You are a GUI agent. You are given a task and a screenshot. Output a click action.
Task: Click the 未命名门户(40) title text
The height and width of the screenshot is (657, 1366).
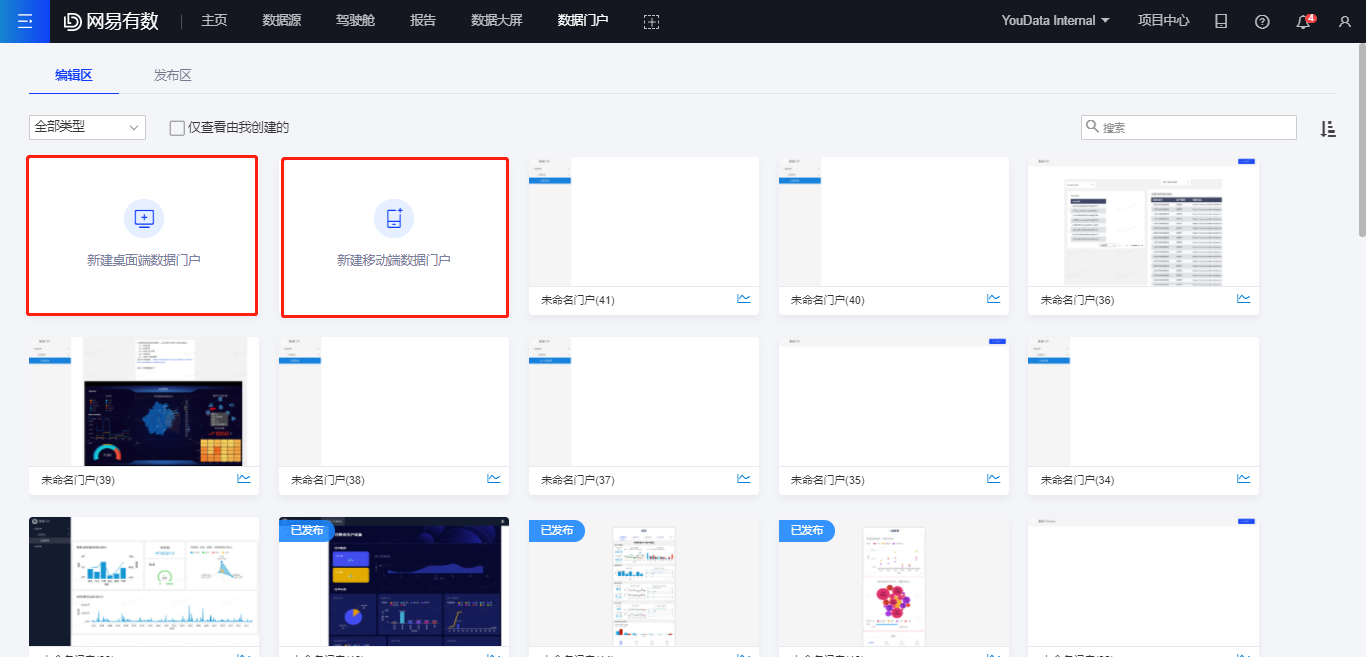828,300
